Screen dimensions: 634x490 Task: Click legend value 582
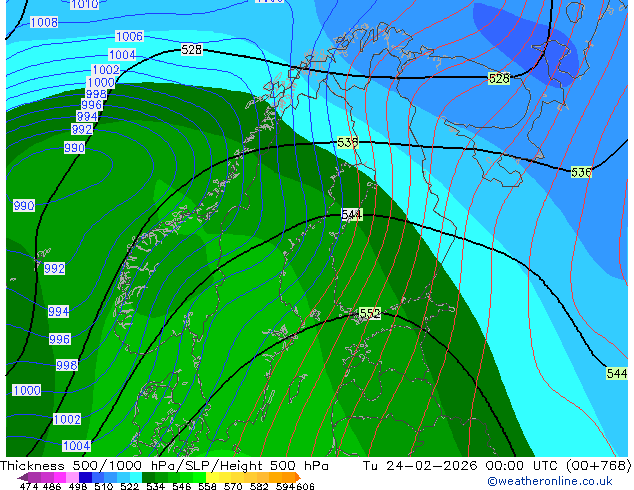pyautogui.click(x=259, y=486)
